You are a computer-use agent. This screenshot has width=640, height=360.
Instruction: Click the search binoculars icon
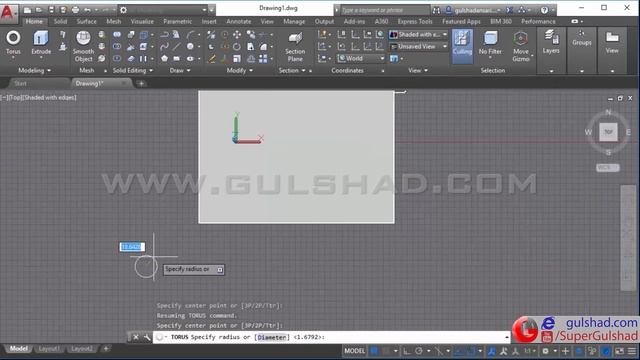pyautogui.click(x=436, y=10)
